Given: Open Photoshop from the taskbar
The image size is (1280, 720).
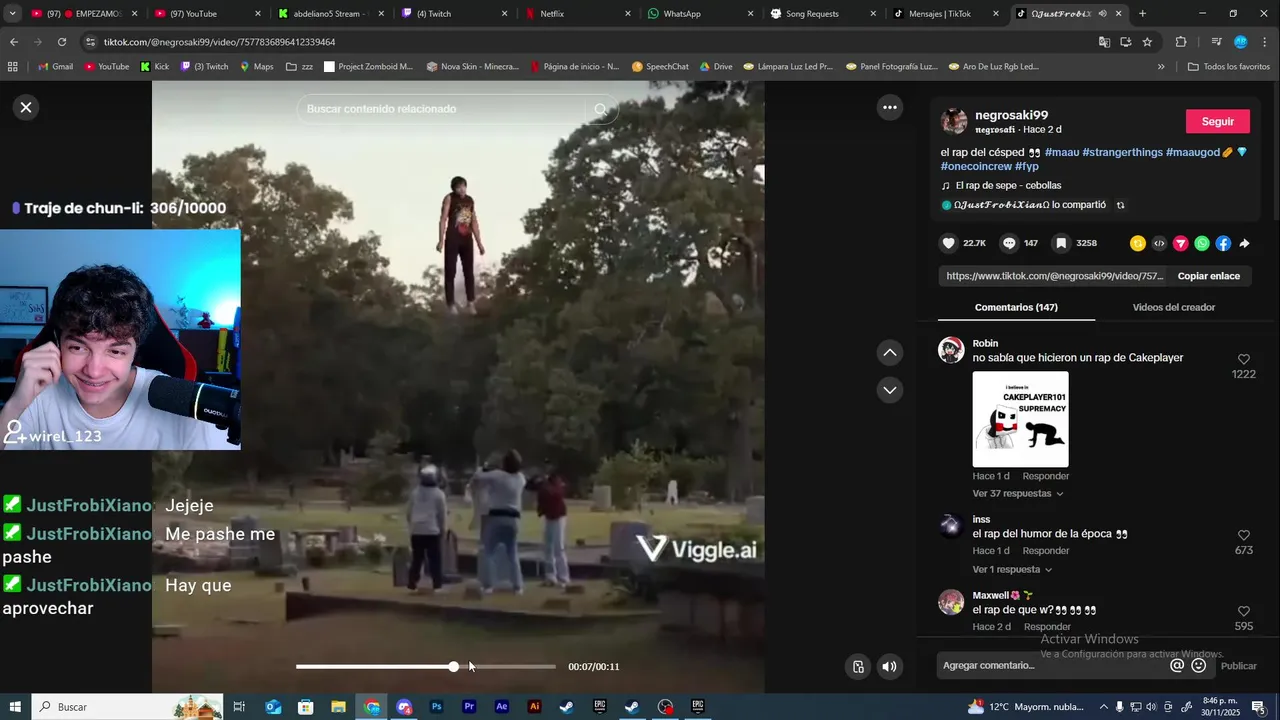Looking at the screenshot, I should point(436,707).
